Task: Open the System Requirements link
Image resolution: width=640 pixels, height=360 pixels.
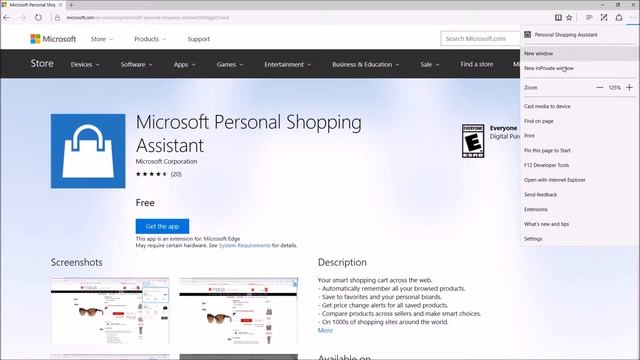Action: pyautogui.click(x=244, y=245)
